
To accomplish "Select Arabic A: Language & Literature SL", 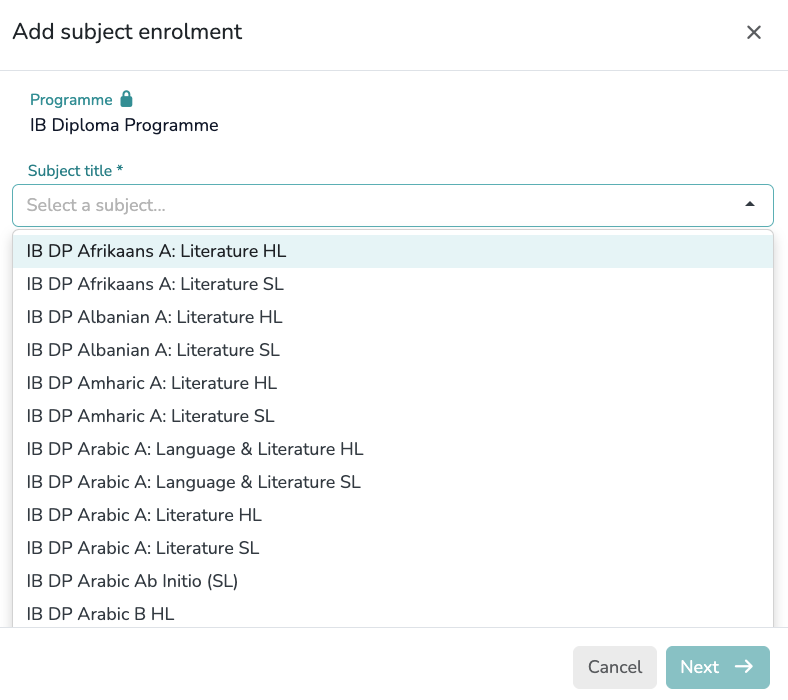I will click(x=193, y=482).
